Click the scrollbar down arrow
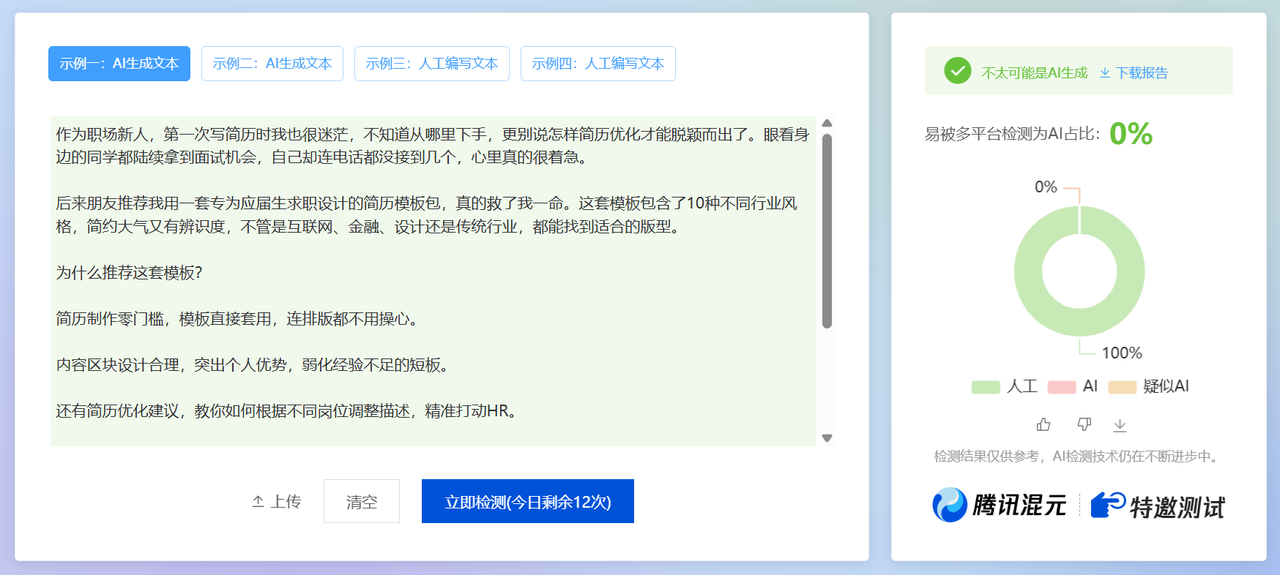 pyautogui.click(x=827, y=438)
